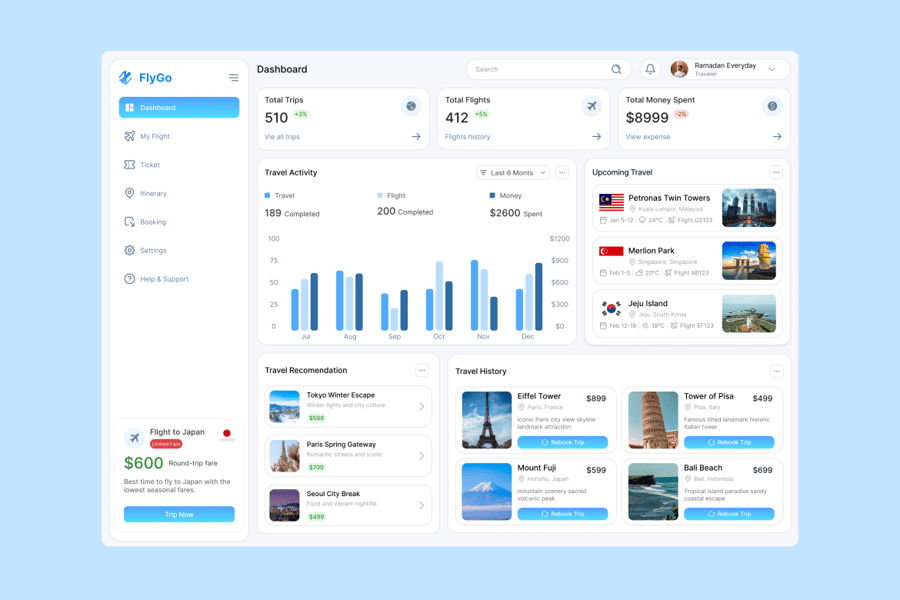
Task: Click Rebook Trip for Eiffel Tower
Action: tap(562, 442)
